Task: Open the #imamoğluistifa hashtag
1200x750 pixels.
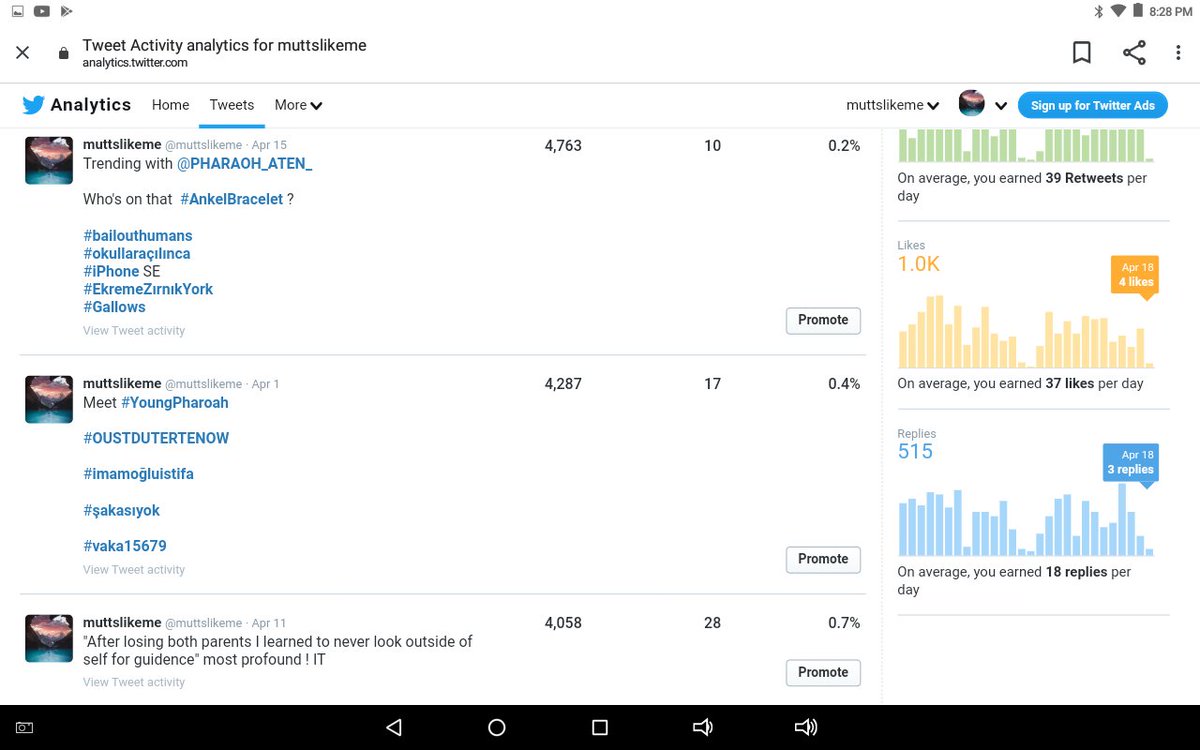Action: pos(138,475)
